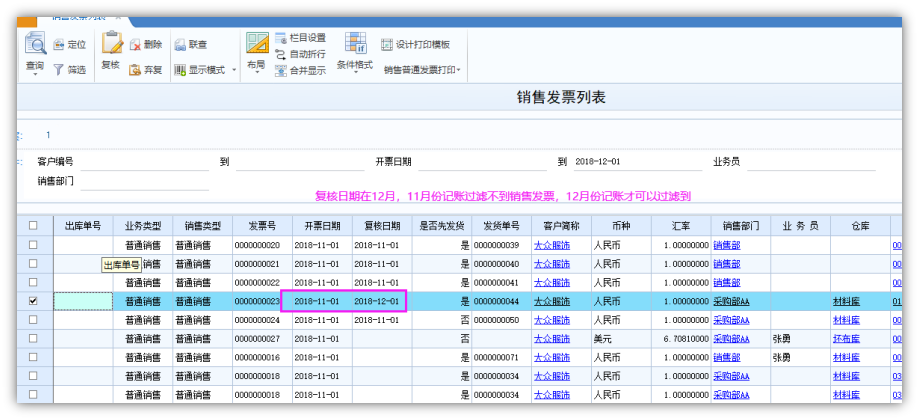The width and height of the screenshot is (919, 420).
Task: Select delivery number cell 0000000050
Action: (x=502, y=320)
